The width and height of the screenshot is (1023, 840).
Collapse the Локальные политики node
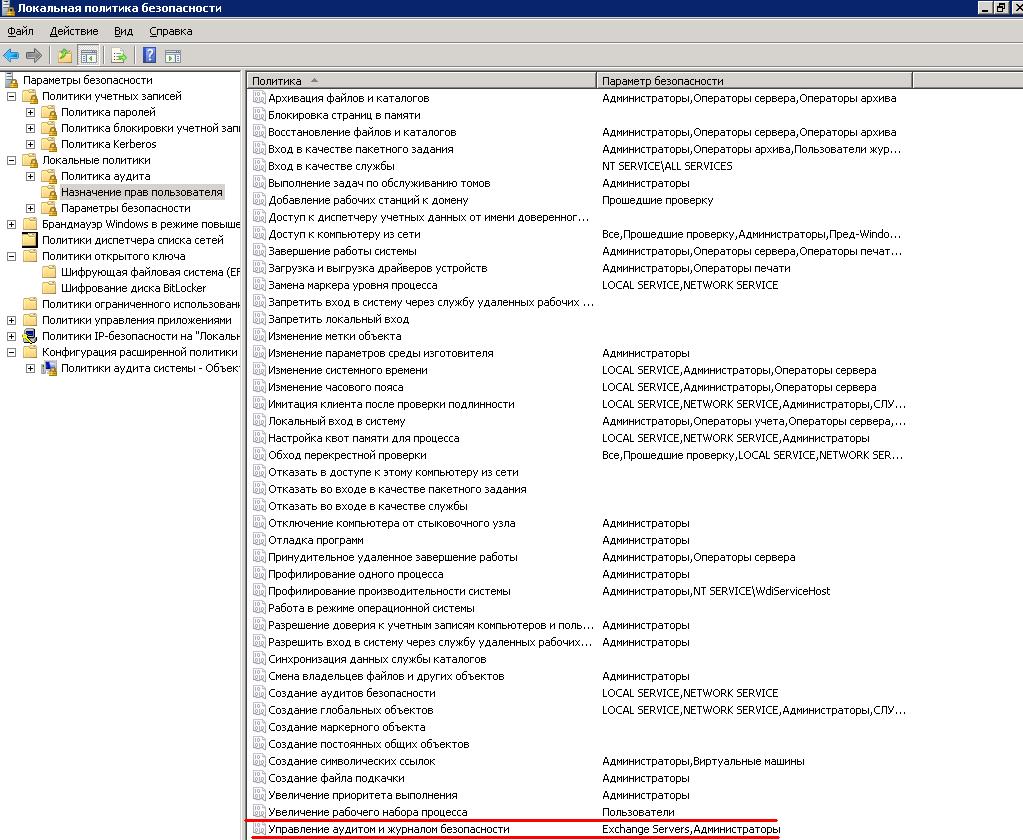point(11,160)
